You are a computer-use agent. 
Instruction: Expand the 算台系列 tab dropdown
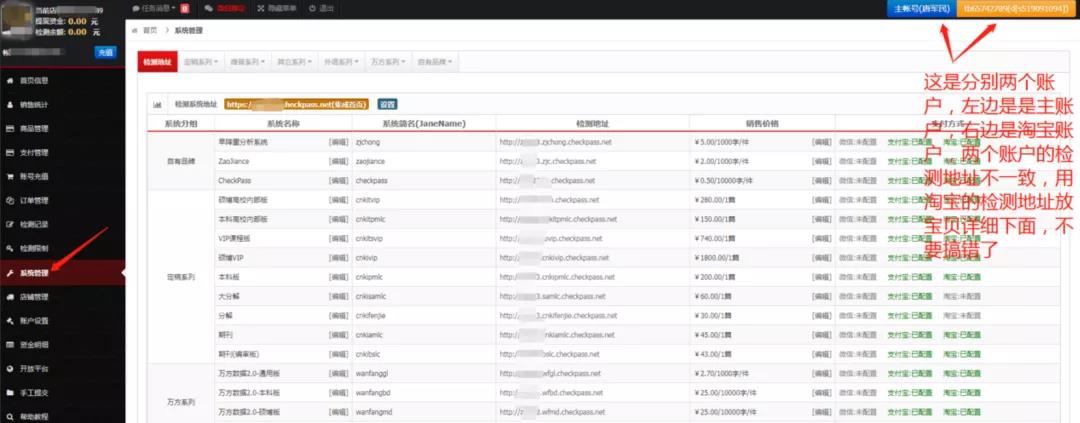click(294, 62)
